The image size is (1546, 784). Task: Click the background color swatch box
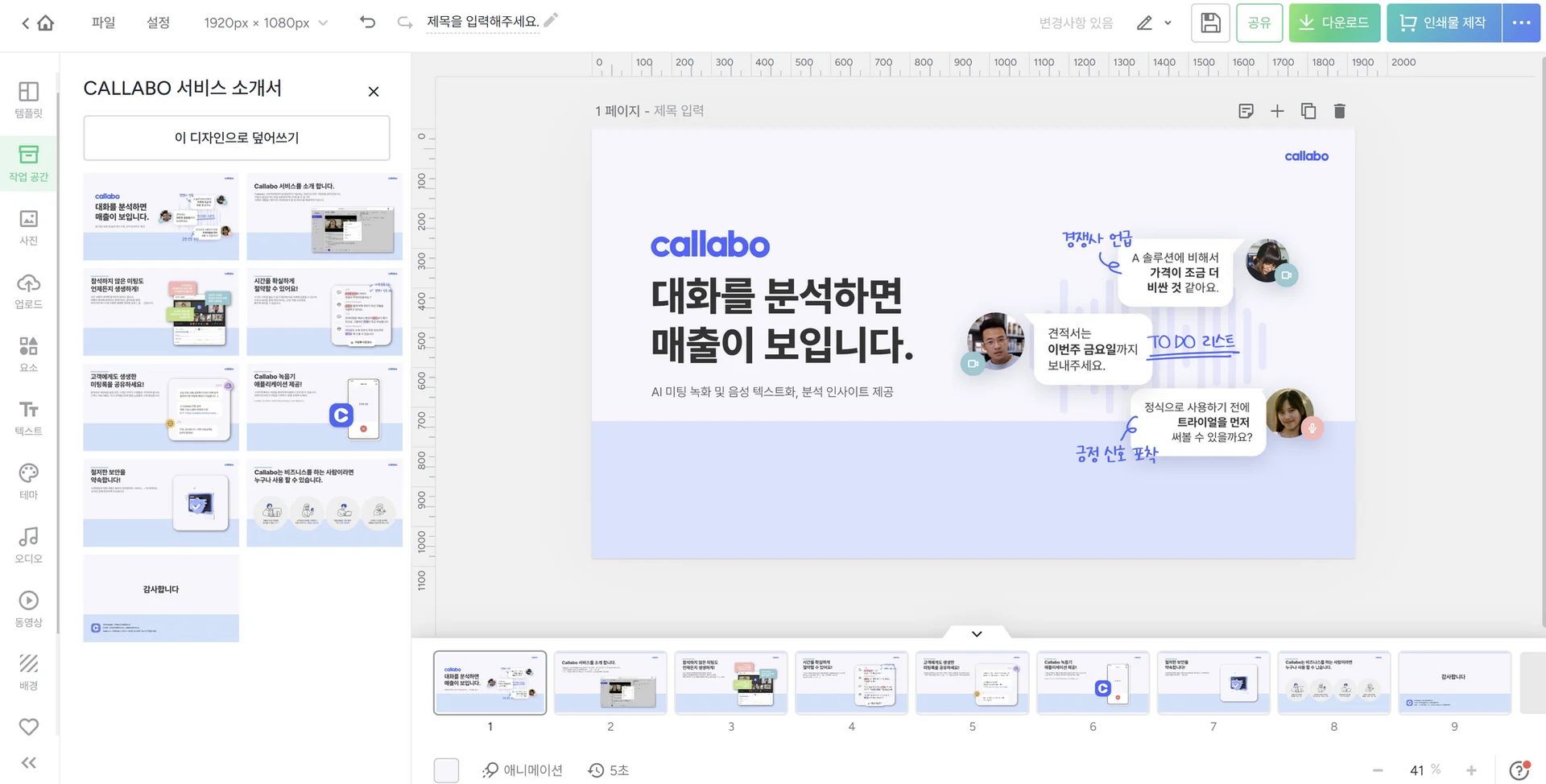point(446,770)
